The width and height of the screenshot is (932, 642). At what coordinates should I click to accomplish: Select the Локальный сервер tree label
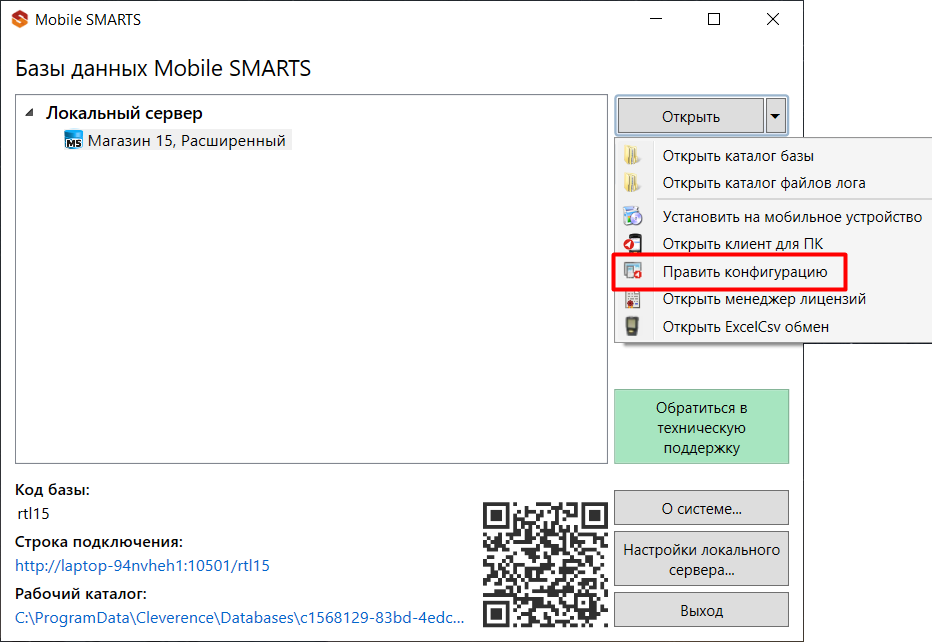pos(124,113)
